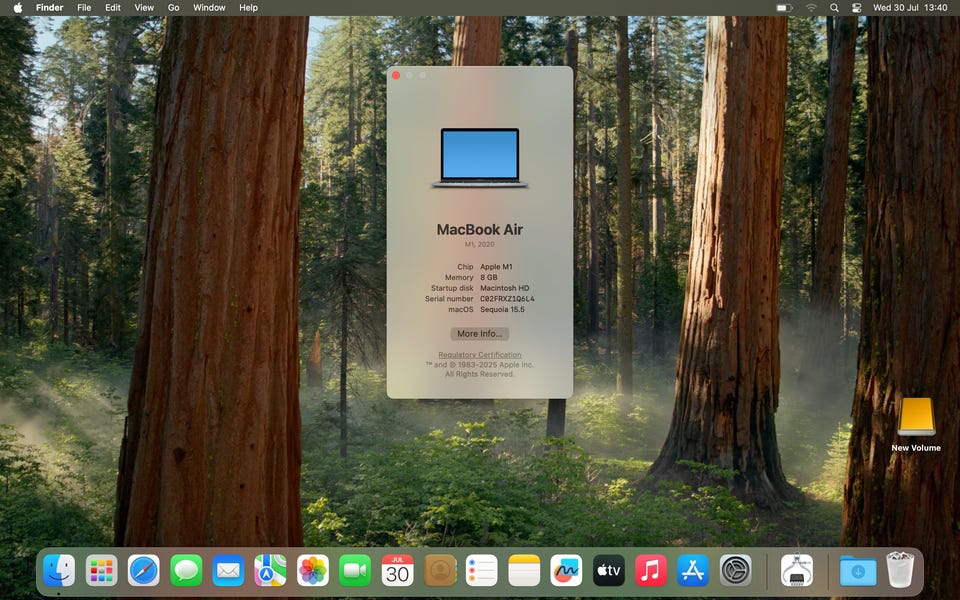The image size is (960, 600).
Task: Open the Apple menu
Action: pos(17,8)
